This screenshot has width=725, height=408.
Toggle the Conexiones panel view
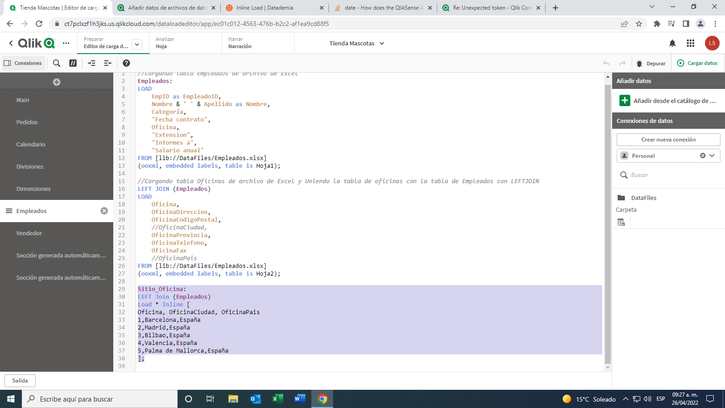23,63
